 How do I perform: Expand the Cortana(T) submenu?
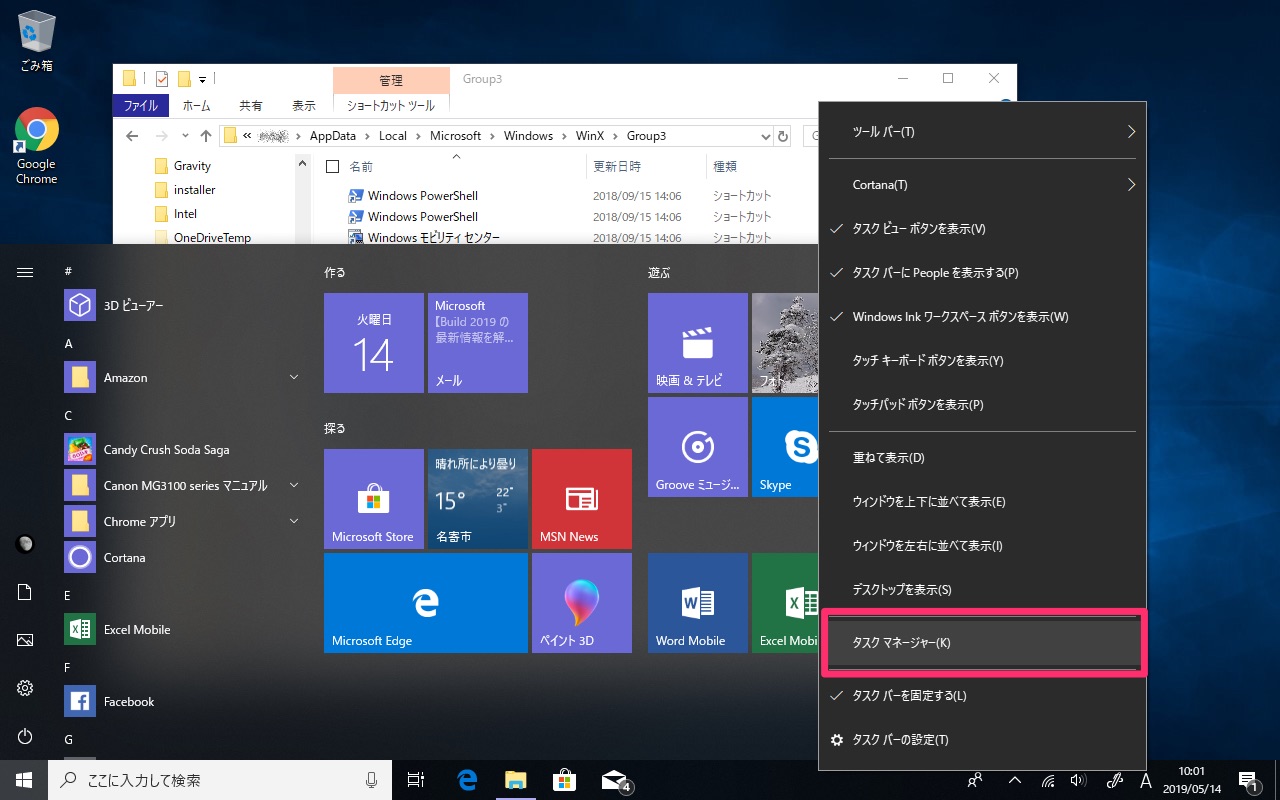982,185
